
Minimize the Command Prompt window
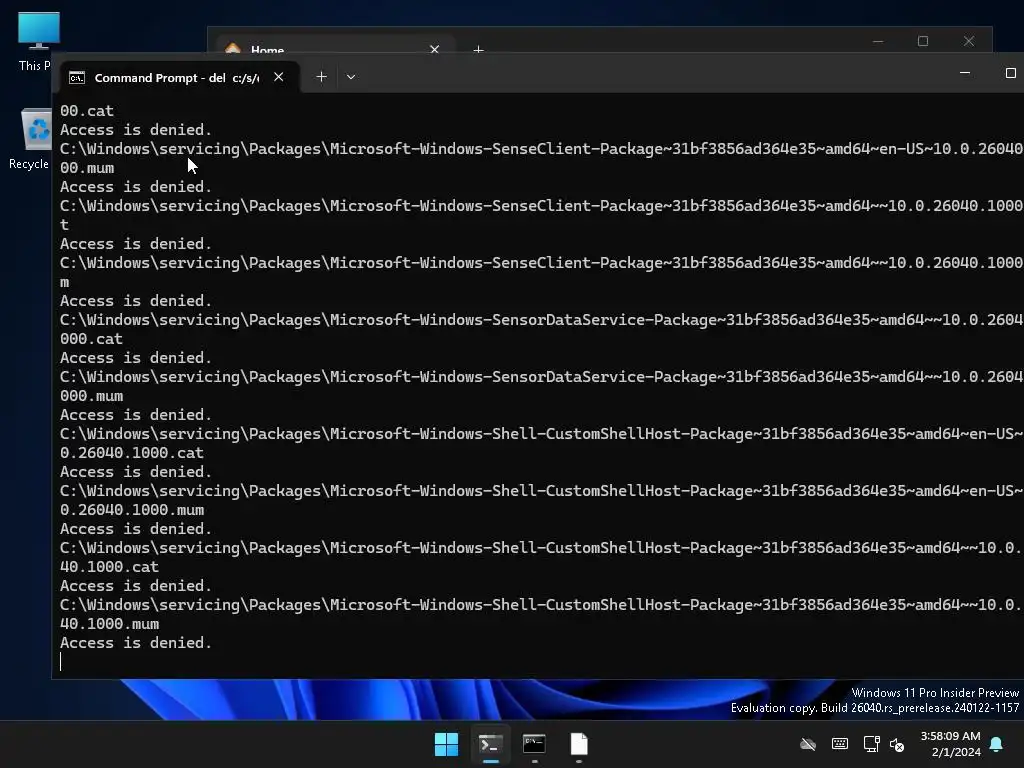click(x=965, y=73)
